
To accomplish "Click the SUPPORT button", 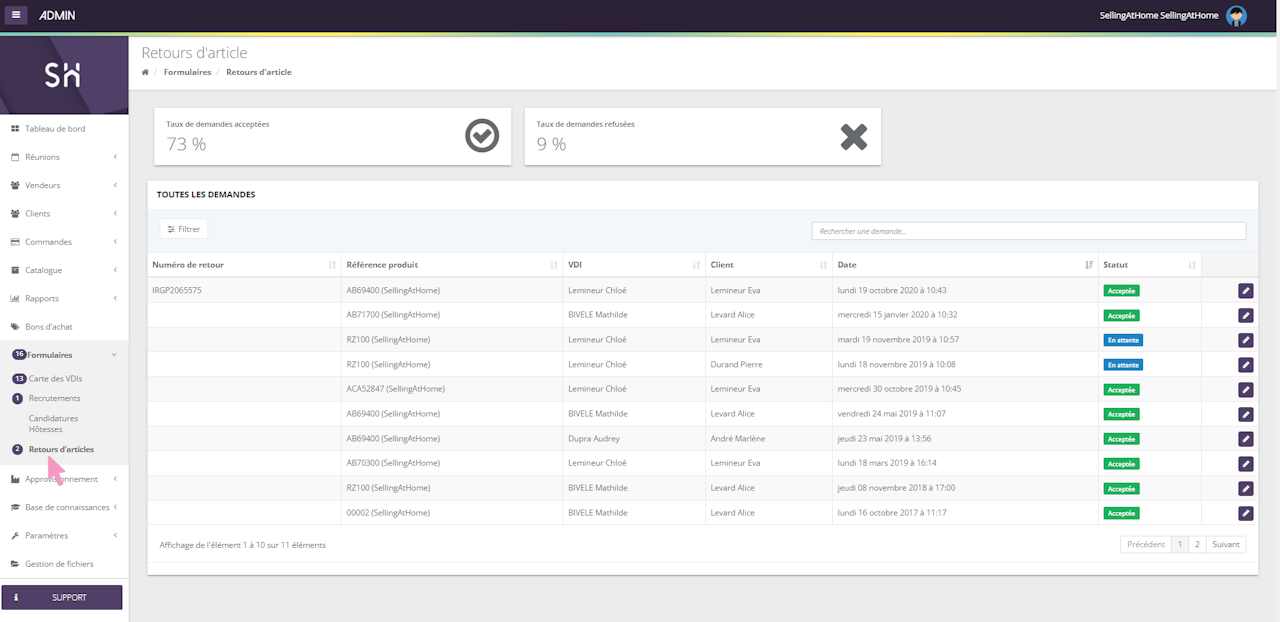I will click(x=62, y=597).
